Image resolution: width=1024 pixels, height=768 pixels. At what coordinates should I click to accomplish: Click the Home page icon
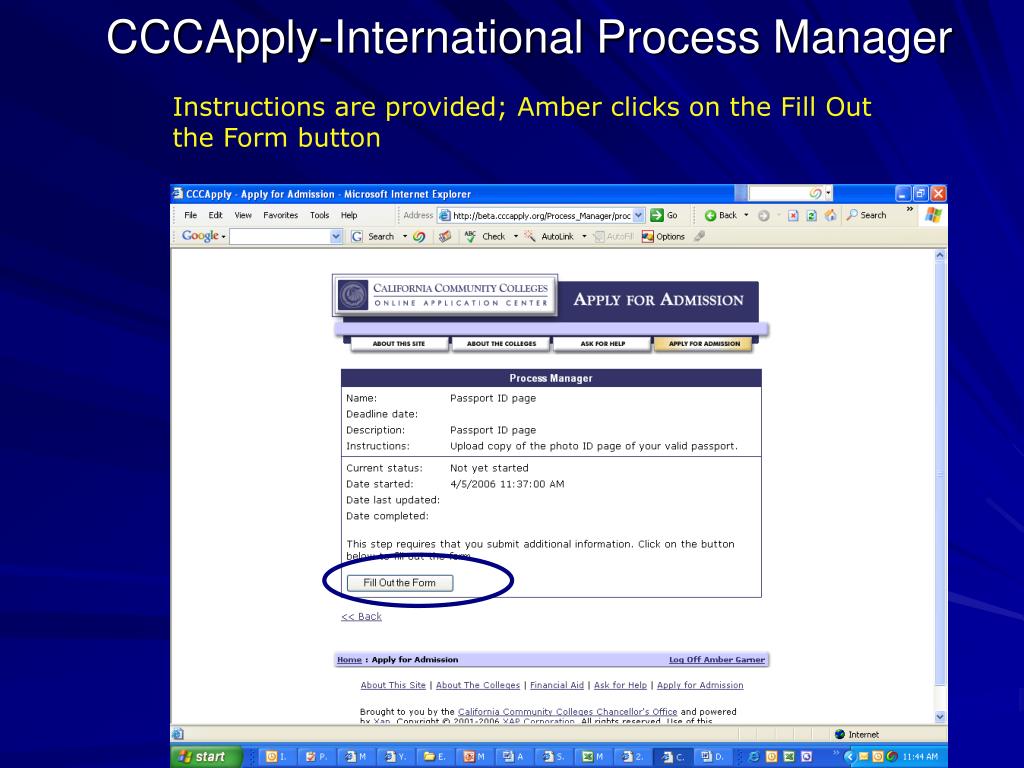[830, 215]
